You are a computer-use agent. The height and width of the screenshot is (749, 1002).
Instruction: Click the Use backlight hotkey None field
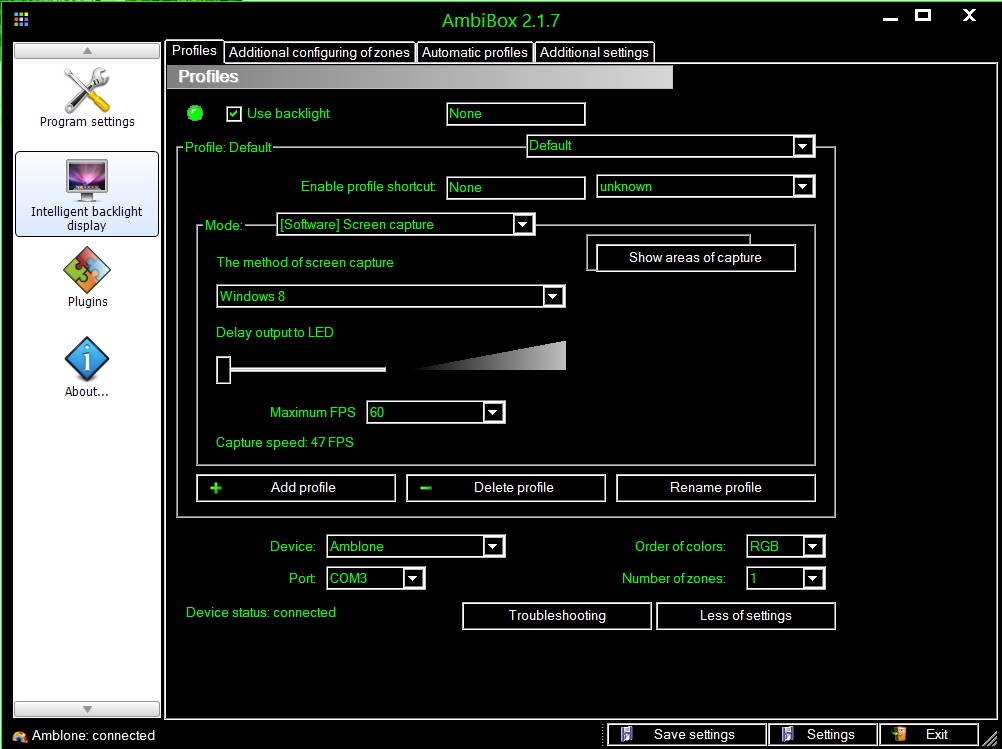(516, 114)
